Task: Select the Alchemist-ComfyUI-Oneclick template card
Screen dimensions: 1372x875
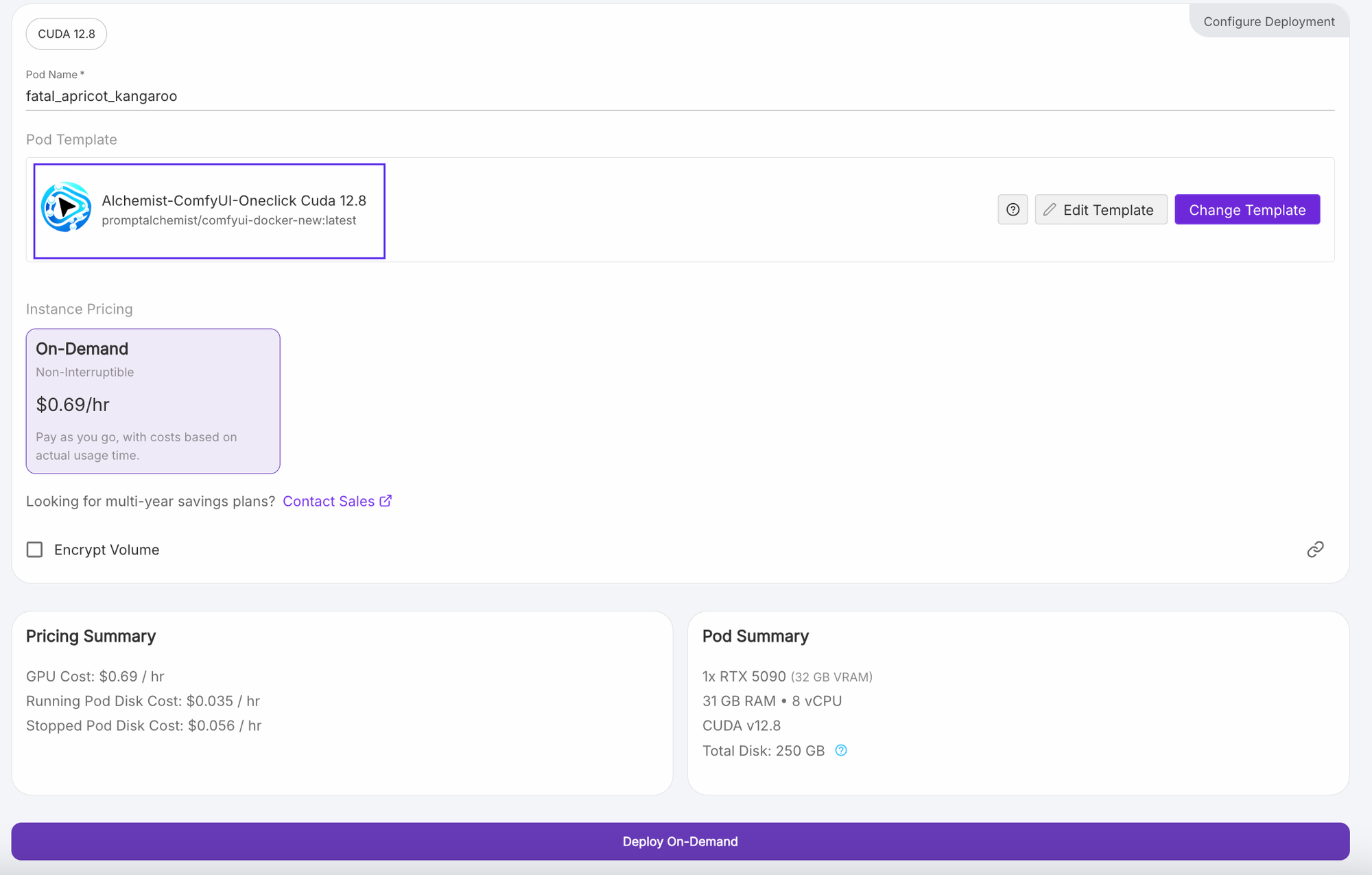Action: click(209, 211)
